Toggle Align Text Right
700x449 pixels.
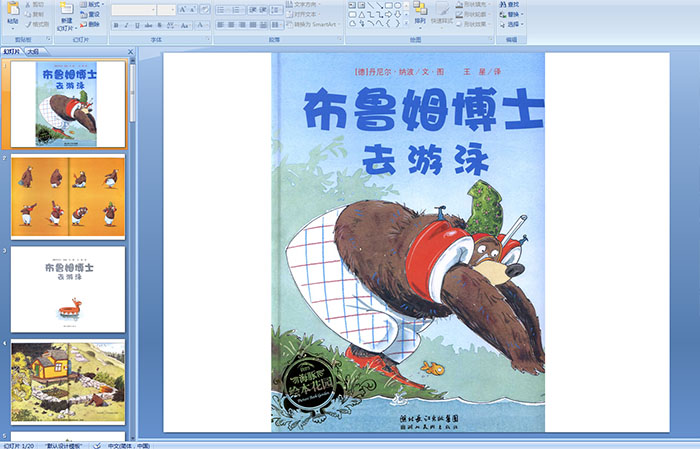click(242, 25)
